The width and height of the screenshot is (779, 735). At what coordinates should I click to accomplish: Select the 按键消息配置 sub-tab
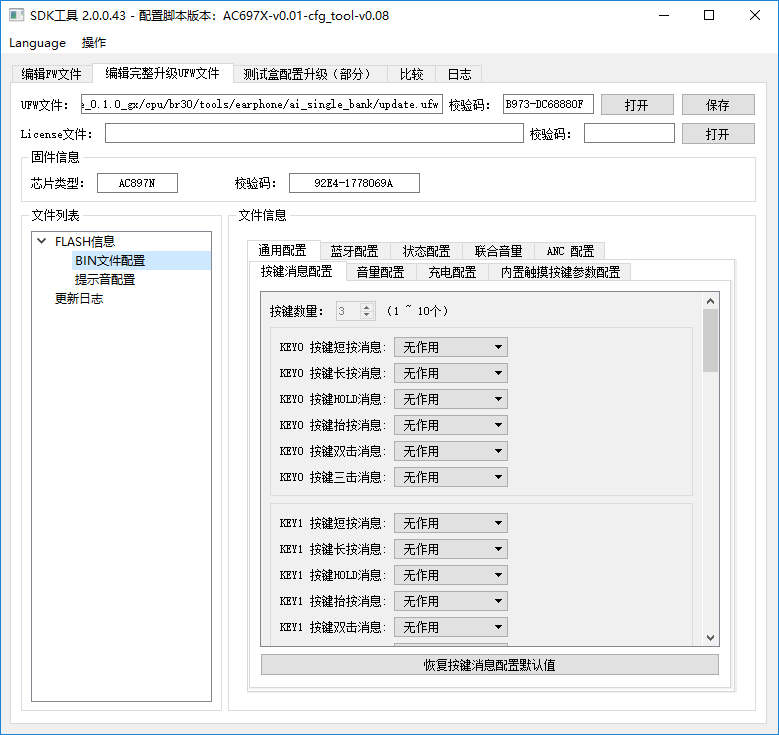click(297, 271)
